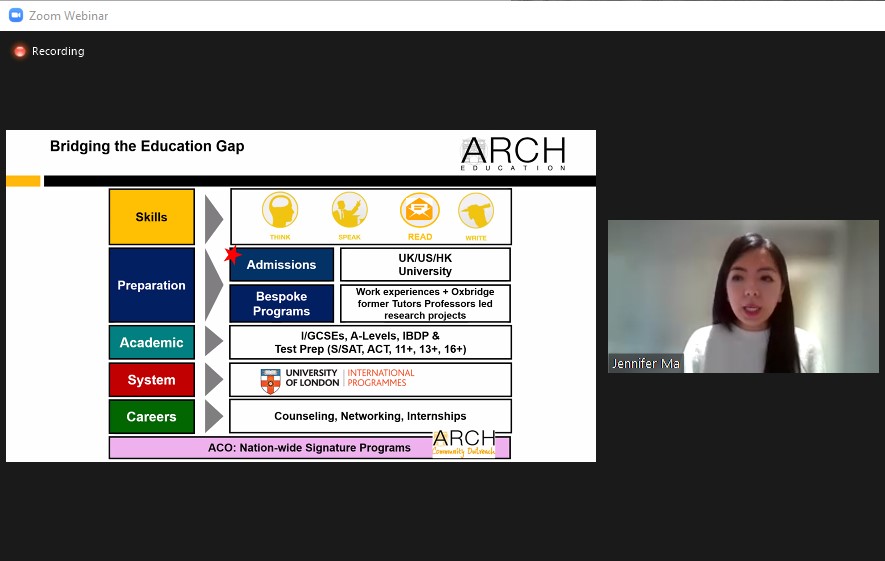Click the gray arrow next to Academic
The image size is (885, 561).
214,341
